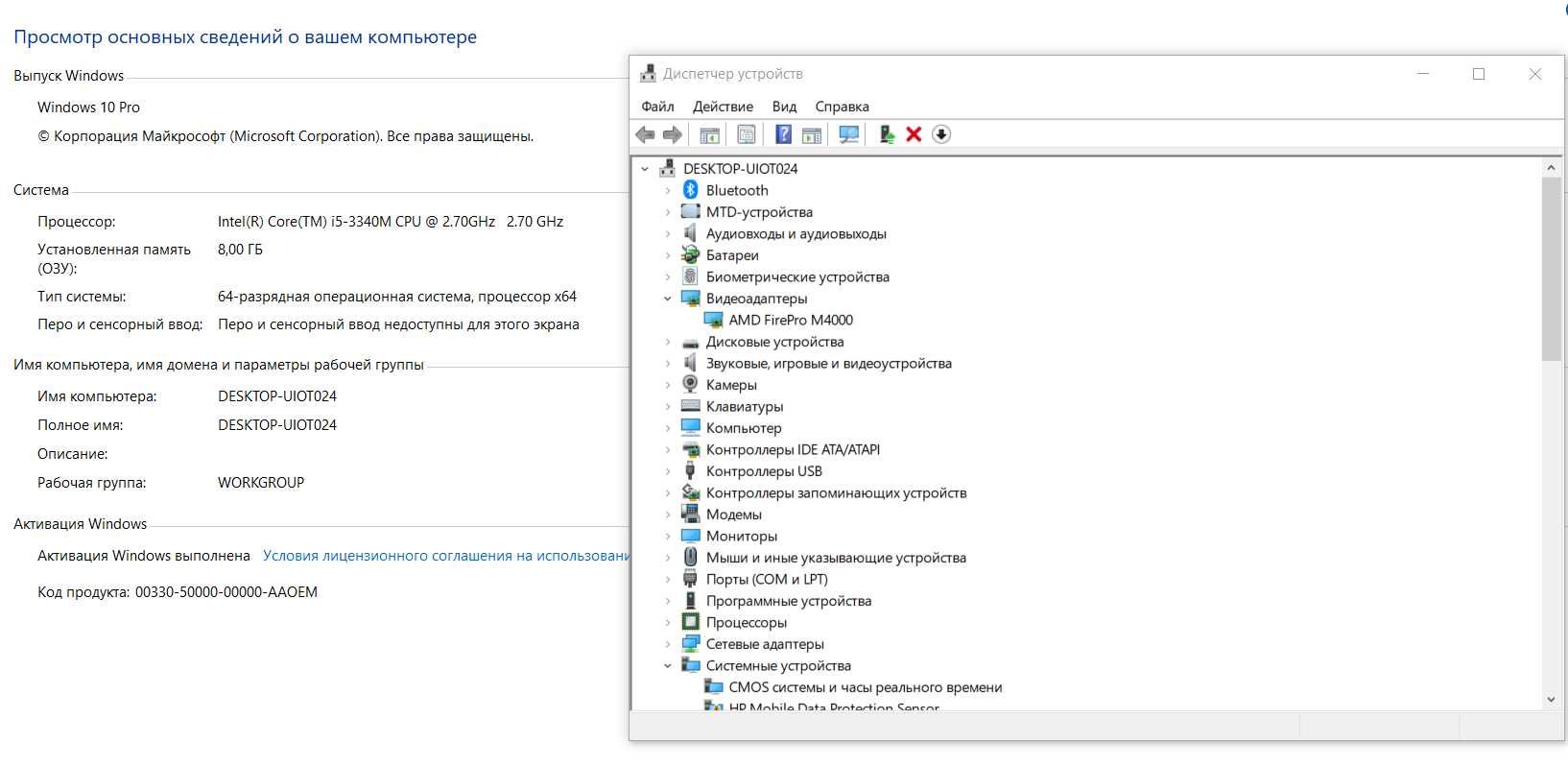The height and width of the screenshot is (766, 1568).
Task: Click the Биометрические устройства fingerprint icon
Action: (690, 276)
